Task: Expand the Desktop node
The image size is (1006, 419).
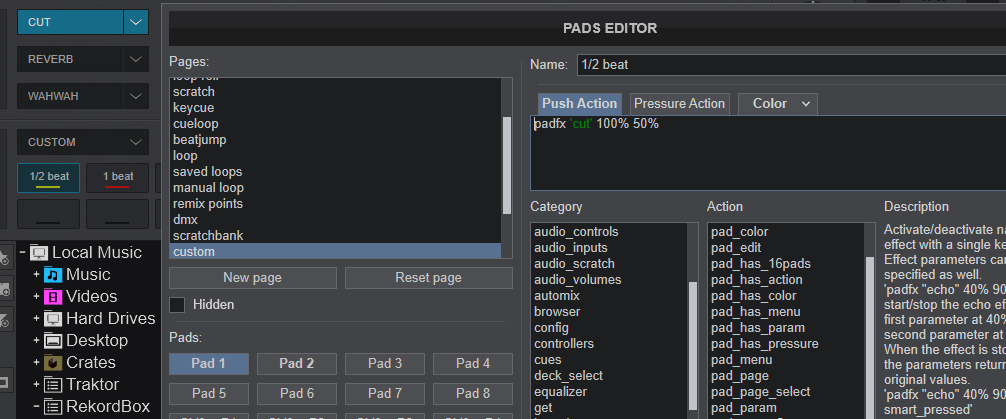Action: click(x=37, y=341)
